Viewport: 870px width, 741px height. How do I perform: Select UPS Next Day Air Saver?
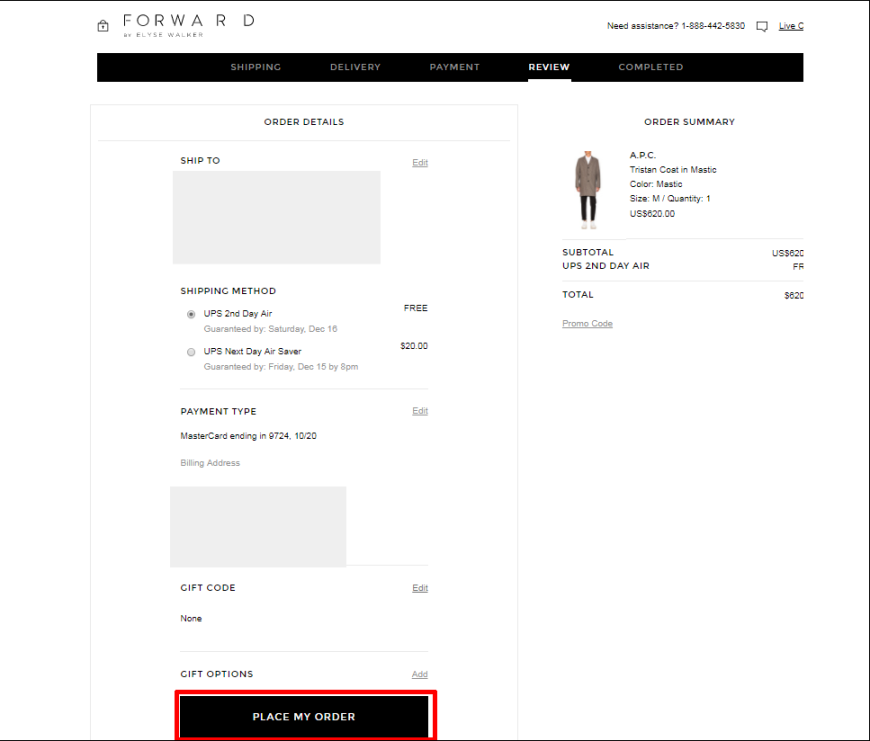191,352
